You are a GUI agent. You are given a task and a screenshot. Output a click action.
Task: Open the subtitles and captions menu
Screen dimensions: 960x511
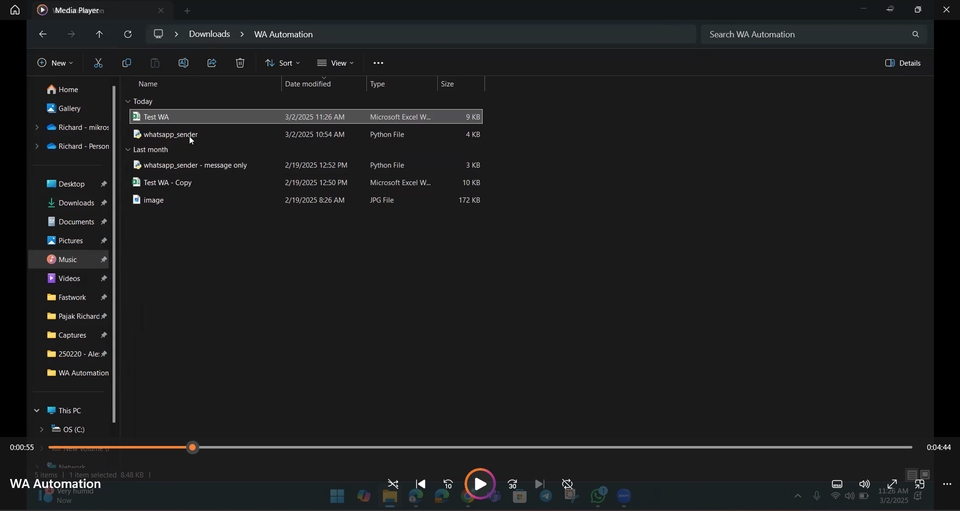[837, 484]
